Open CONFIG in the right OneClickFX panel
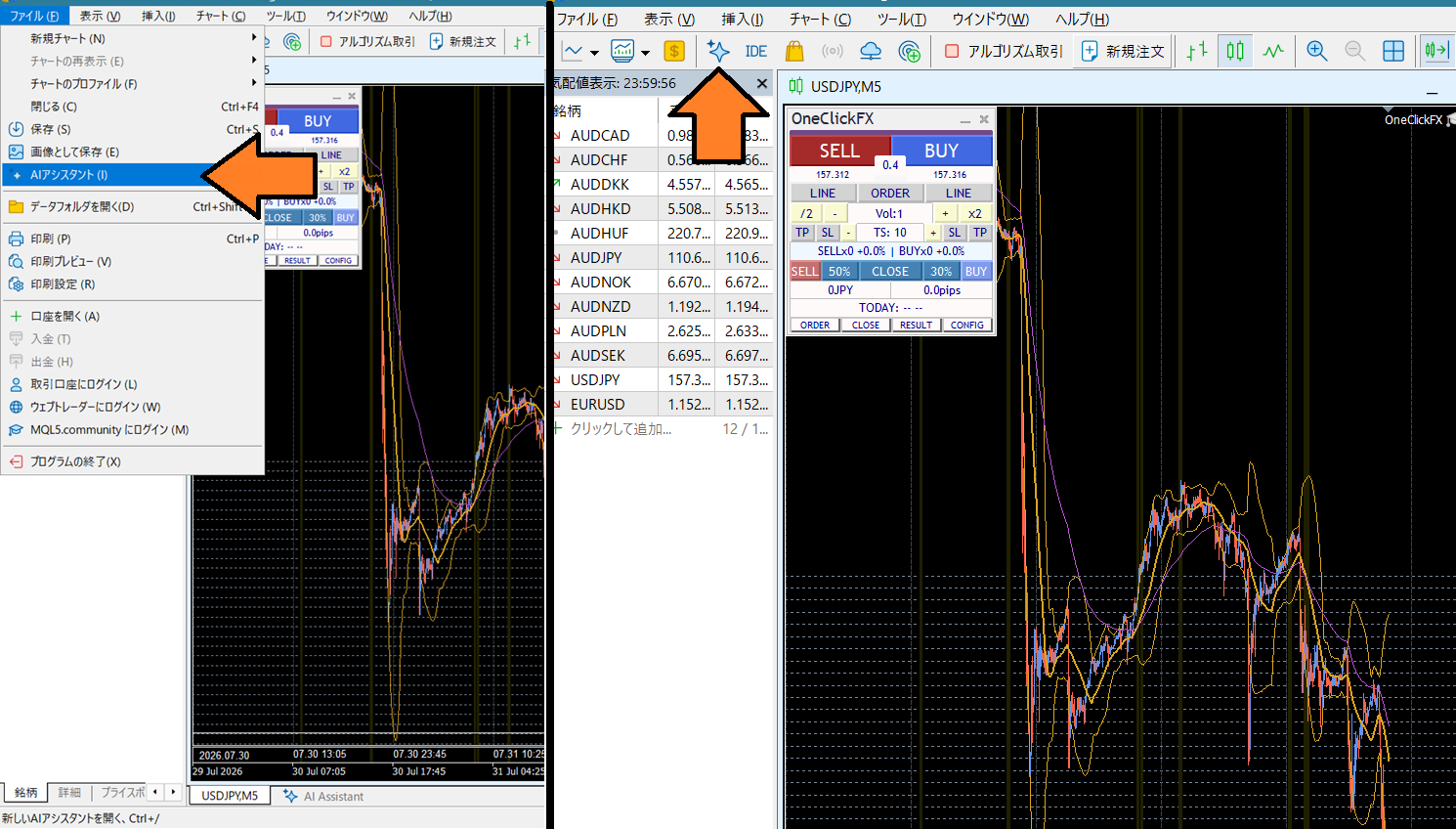1456x829 pixels. pyautogui.click(x=967, y=325)
